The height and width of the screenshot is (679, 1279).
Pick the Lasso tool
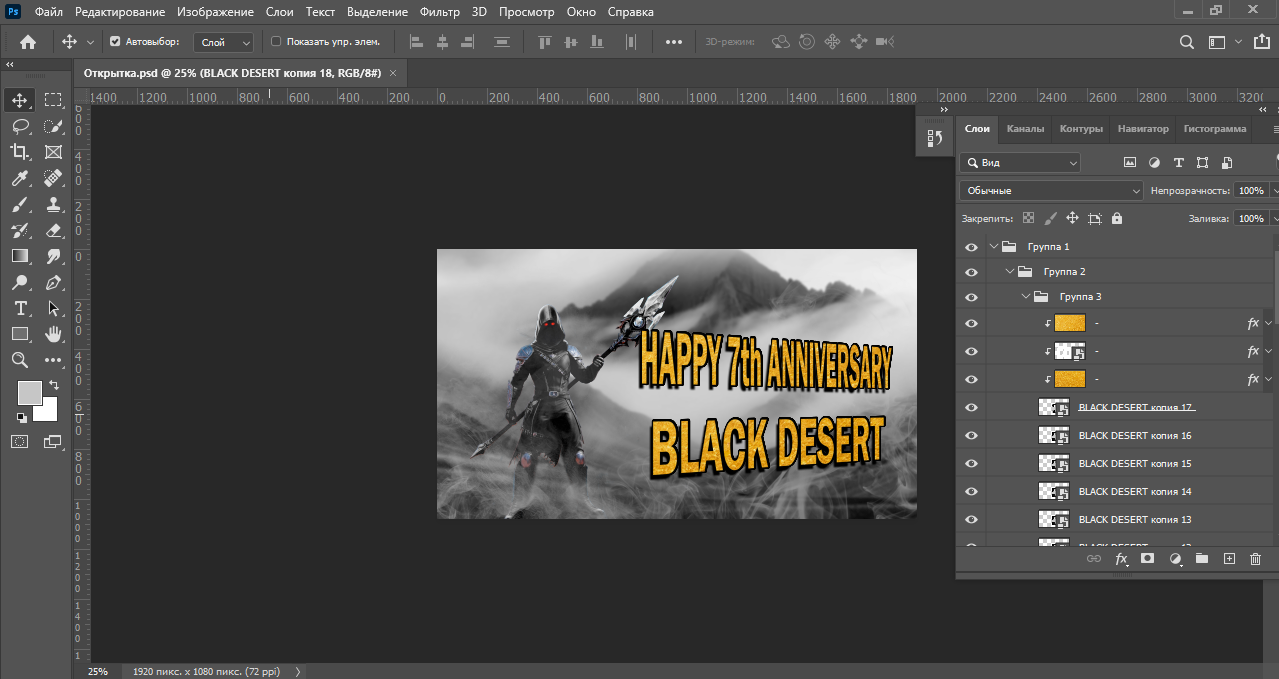19,126
